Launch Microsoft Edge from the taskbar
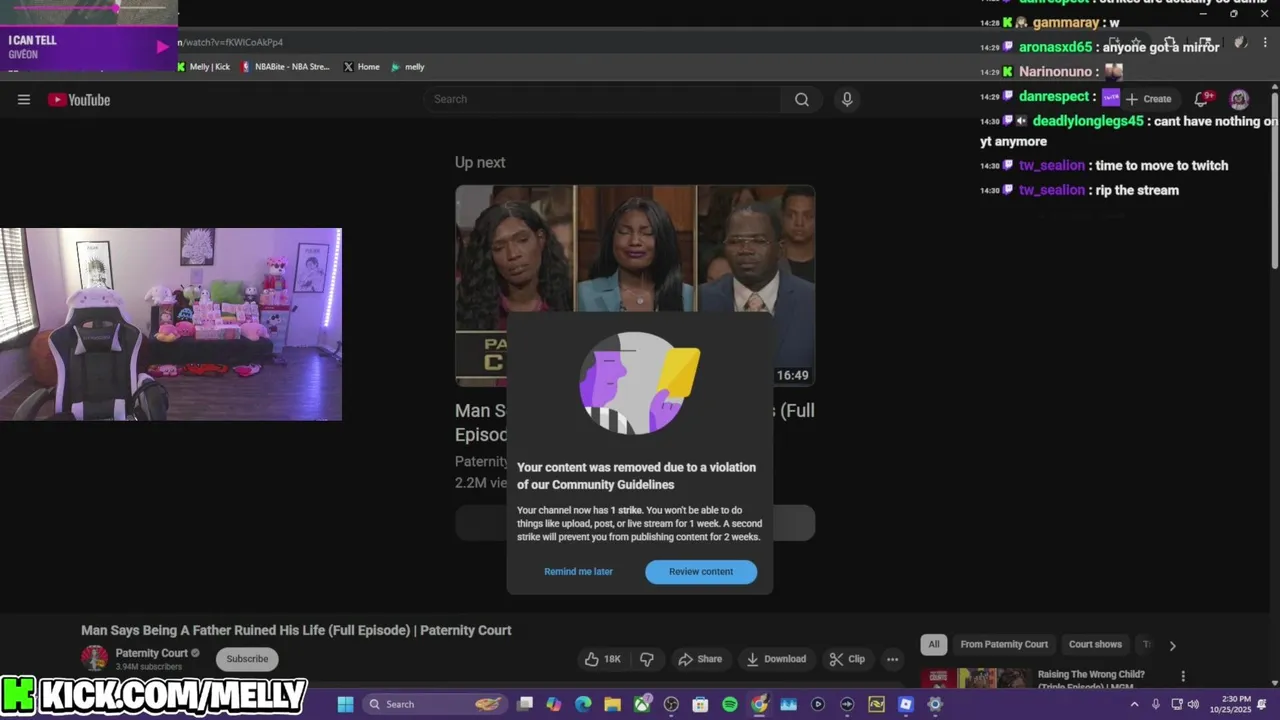1280x720 pixels. (583, 704)
